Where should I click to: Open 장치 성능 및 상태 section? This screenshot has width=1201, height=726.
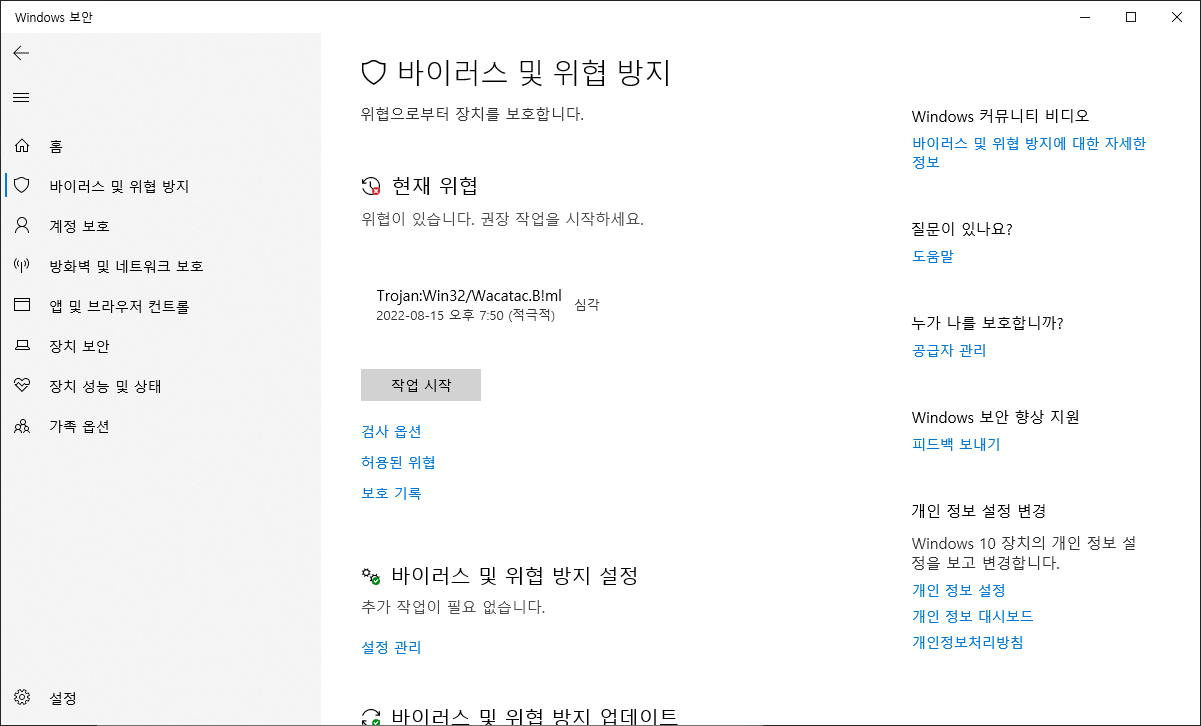(160, 386)
